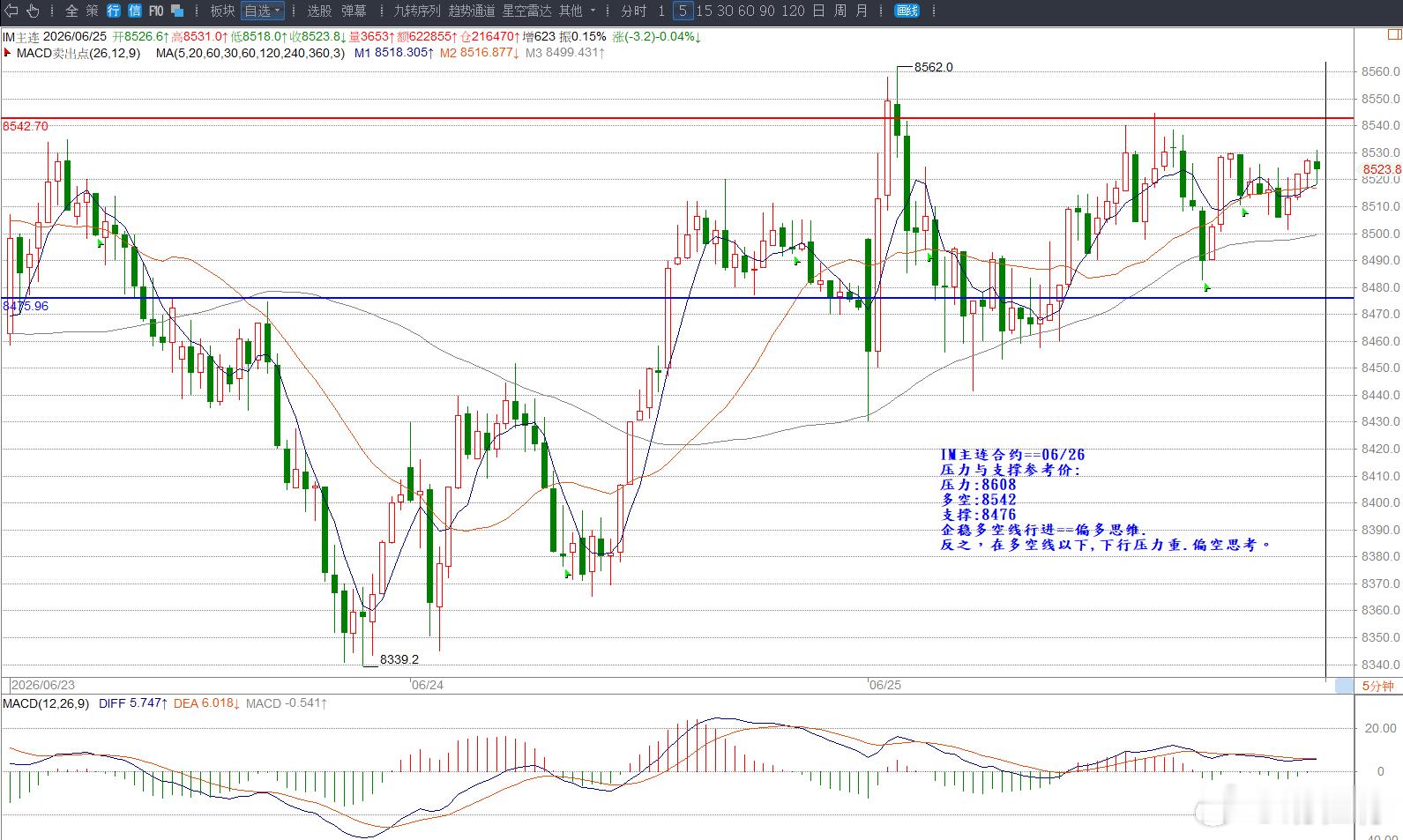Image resolution: width=1403 pixels, height=840 pixels.
Task: Click the light blue scroll handle beside 5分钟
Action: pos(1344,686)
